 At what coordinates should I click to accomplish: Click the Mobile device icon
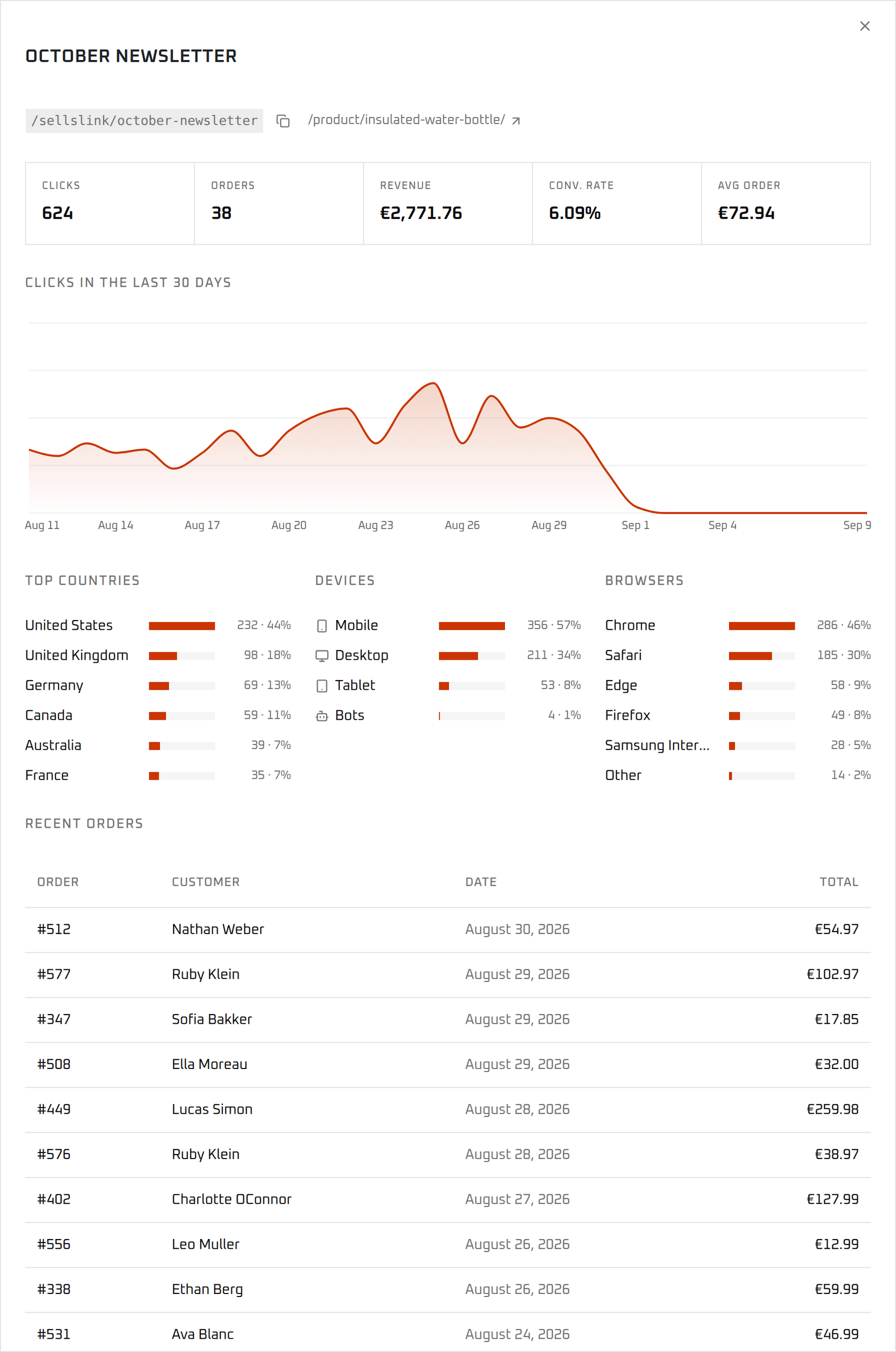click(x=322, y=626)
